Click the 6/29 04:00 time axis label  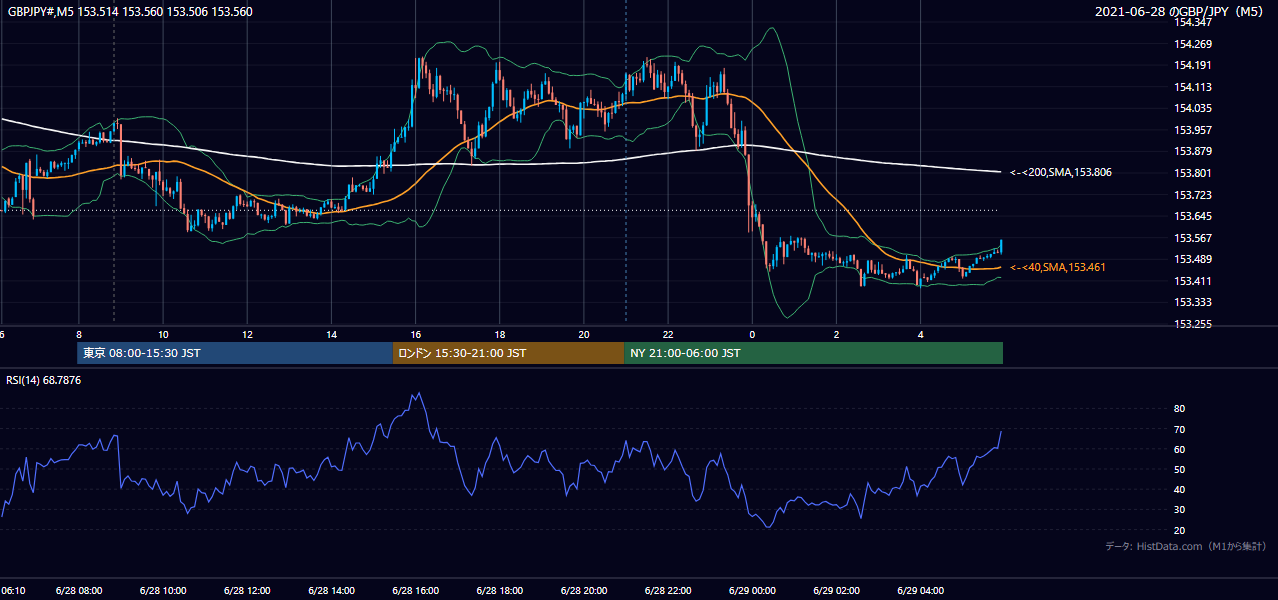tap(919, 591)
